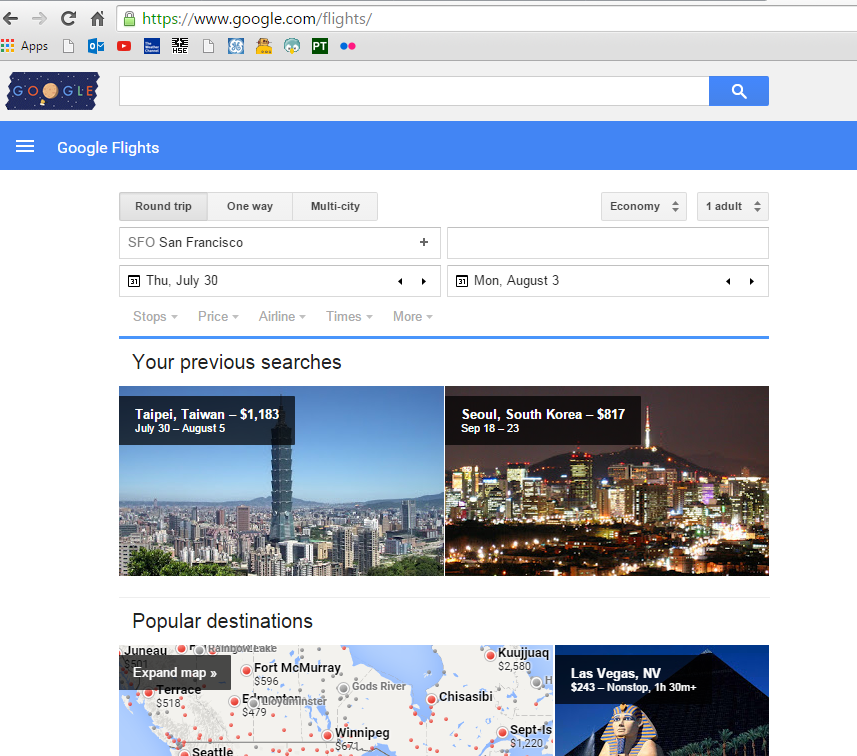Click the empty destination field
Viewport: 857px width, 756px height.
tap(608, 243)
